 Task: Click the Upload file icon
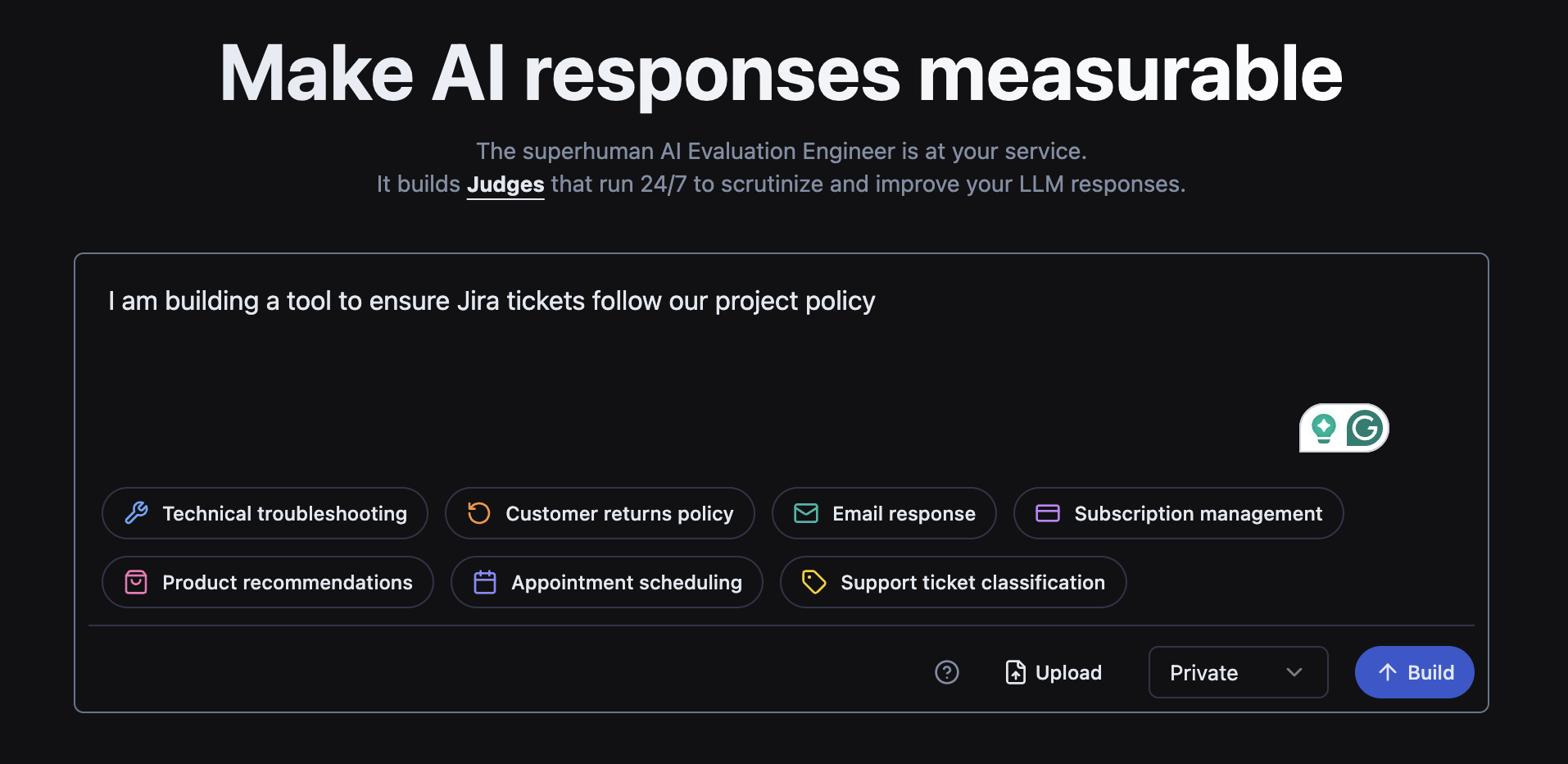(1016, 672)
